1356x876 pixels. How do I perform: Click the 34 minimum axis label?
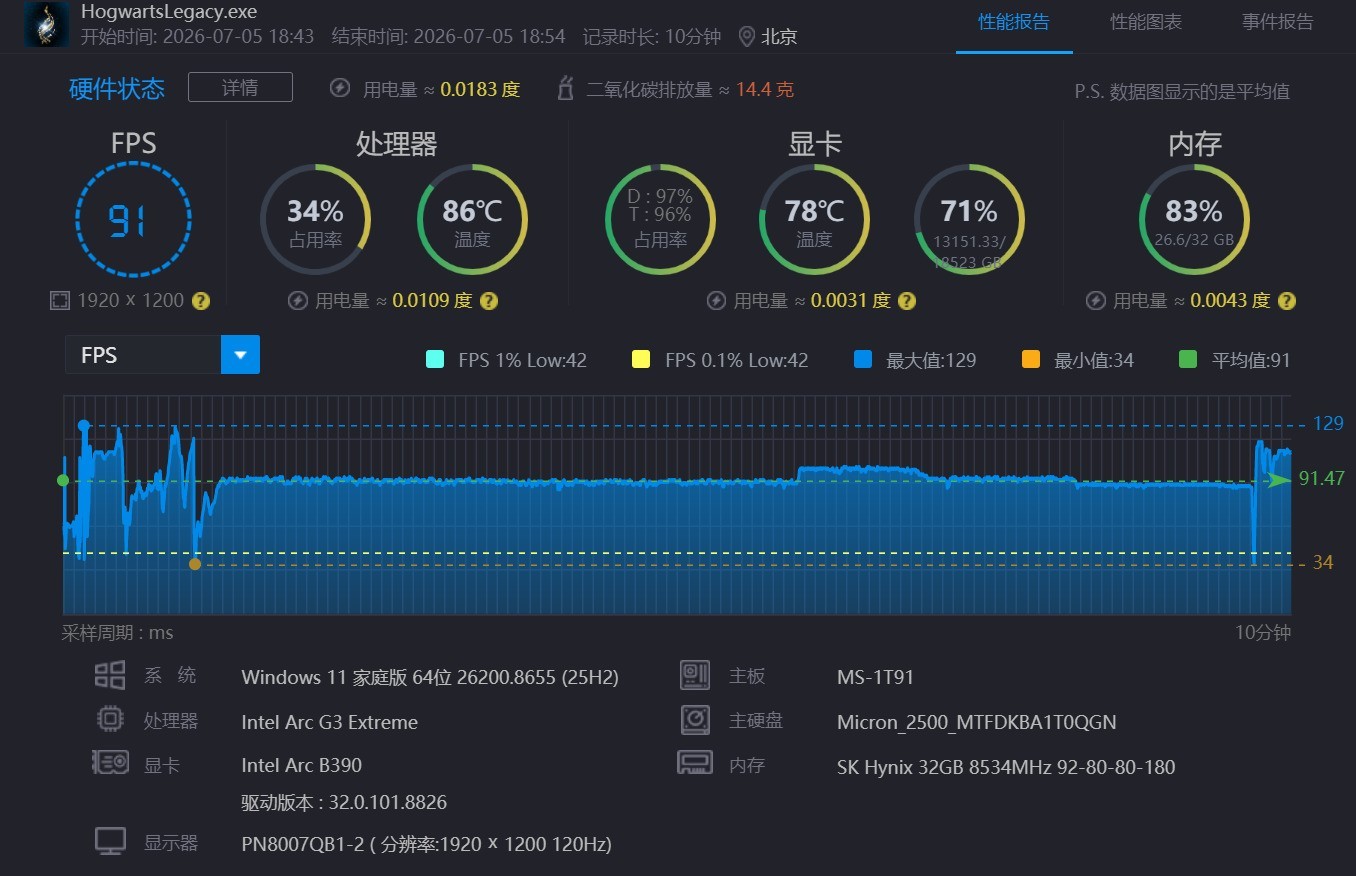(1323, 563)
